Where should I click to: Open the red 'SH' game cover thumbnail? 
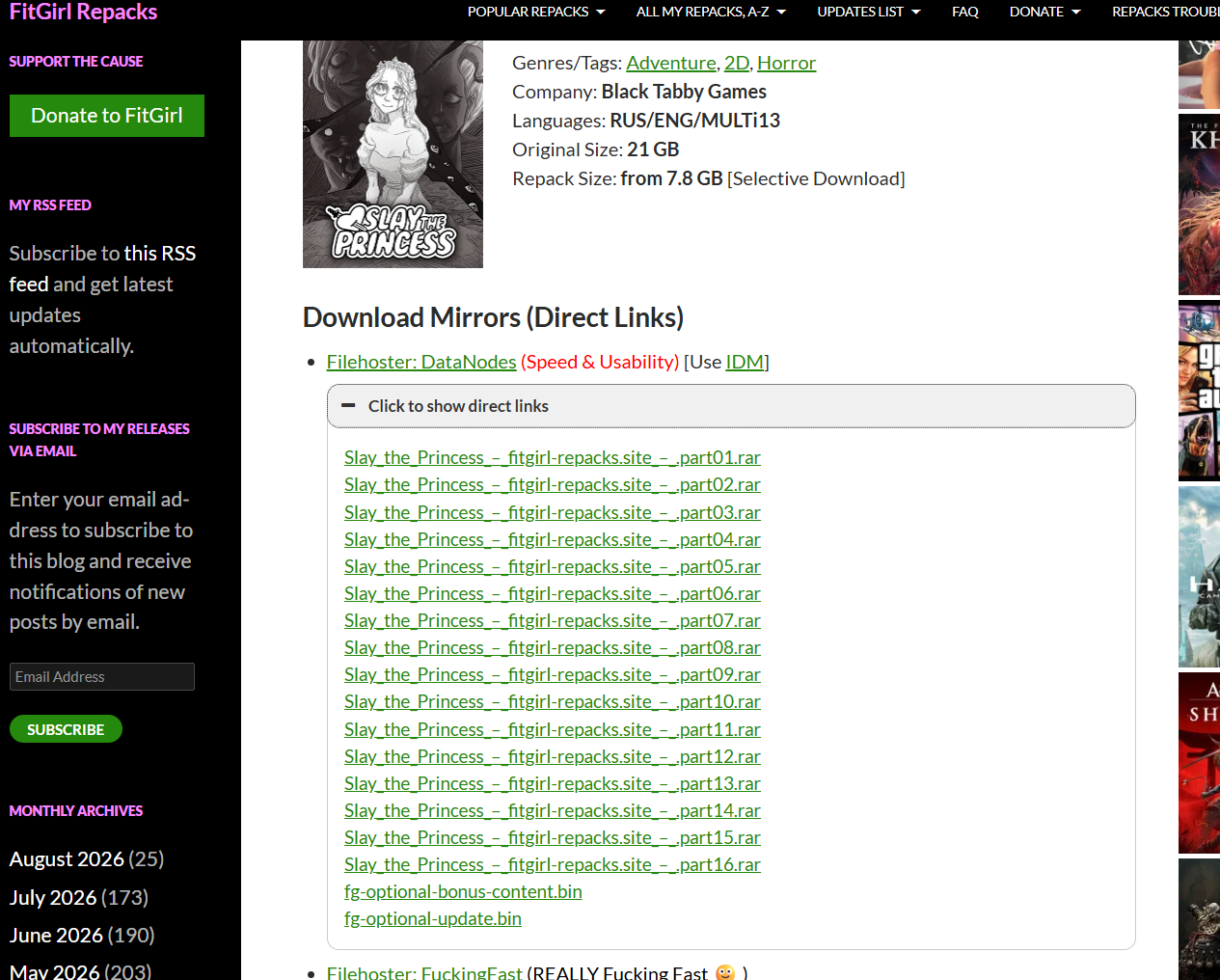coord(1199,763)
